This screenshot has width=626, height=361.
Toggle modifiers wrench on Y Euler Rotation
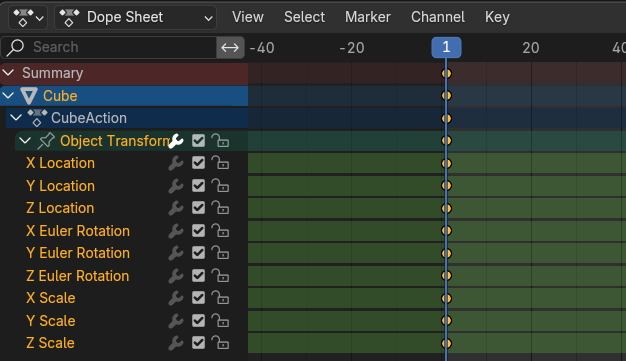(176, 253)
